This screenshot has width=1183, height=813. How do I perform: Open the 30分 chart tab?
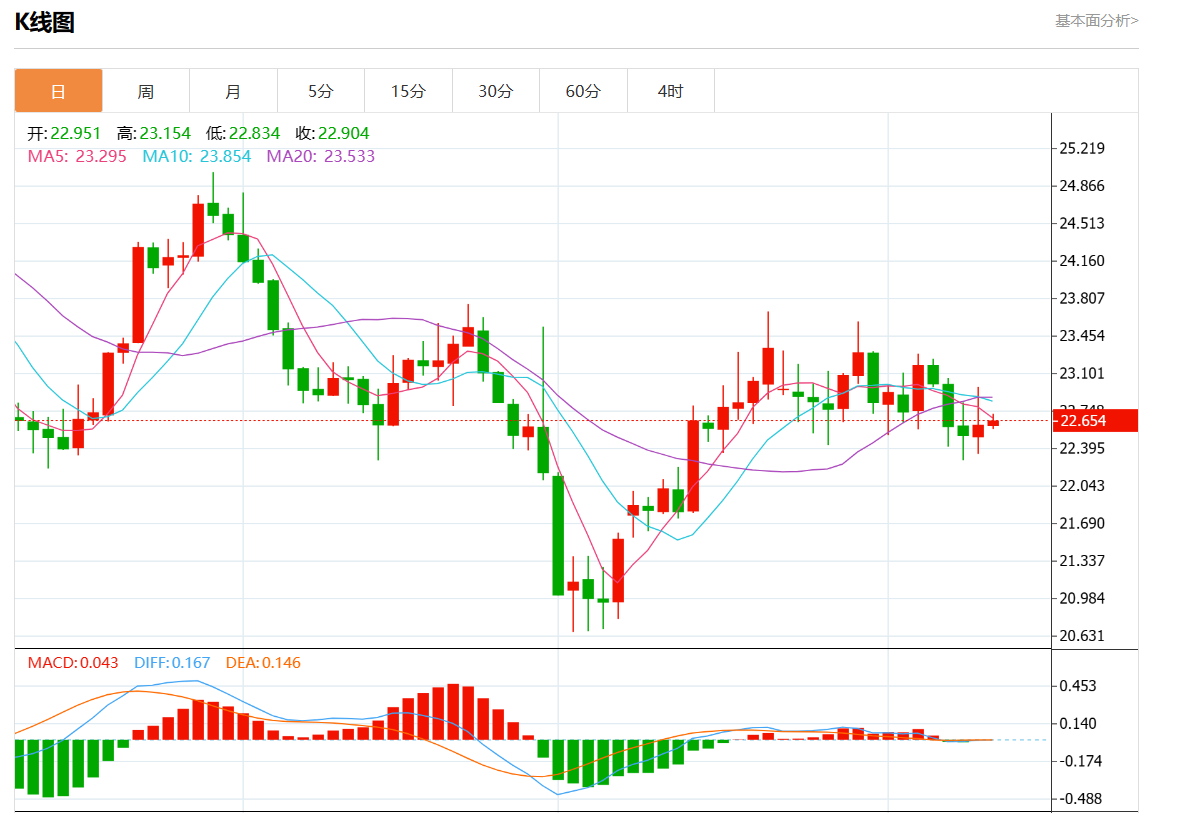click(496, 91)
